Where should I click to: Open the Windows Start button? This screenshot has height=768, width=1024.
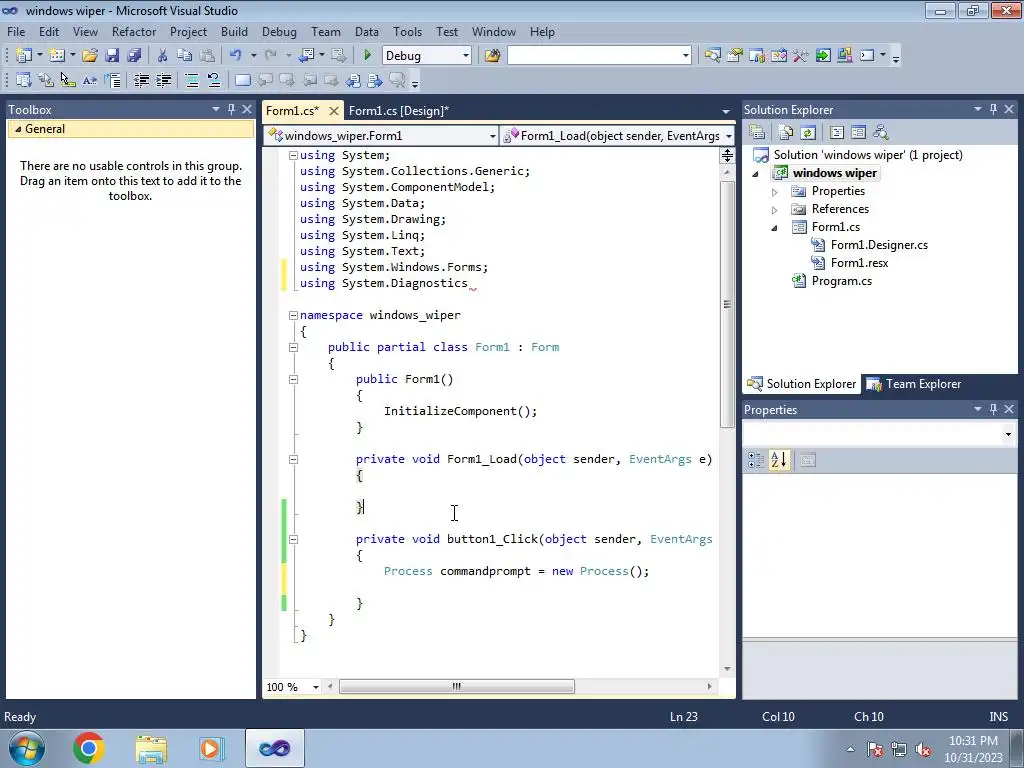click(x=26, y=748)
